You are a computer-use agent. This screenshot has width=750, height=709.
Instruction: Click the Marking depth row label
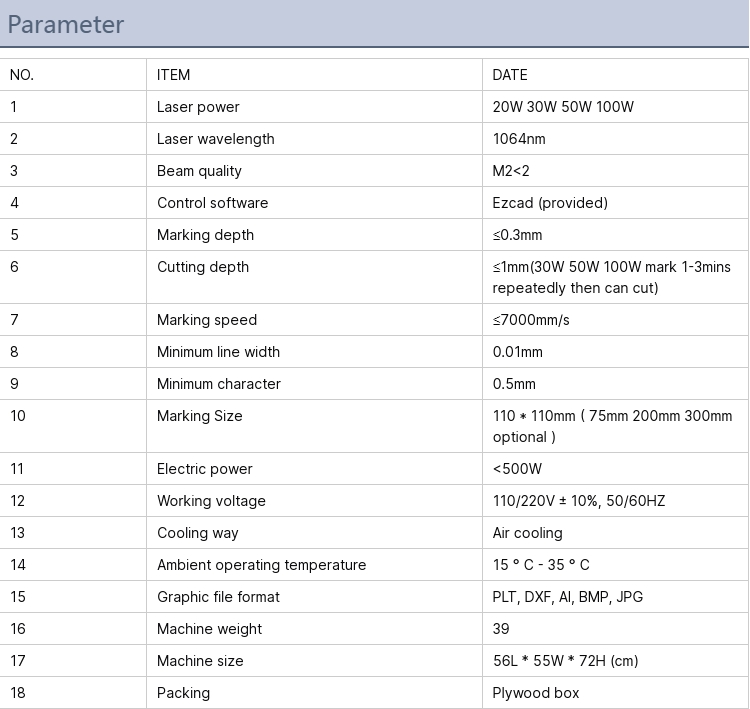coord(205,235)
